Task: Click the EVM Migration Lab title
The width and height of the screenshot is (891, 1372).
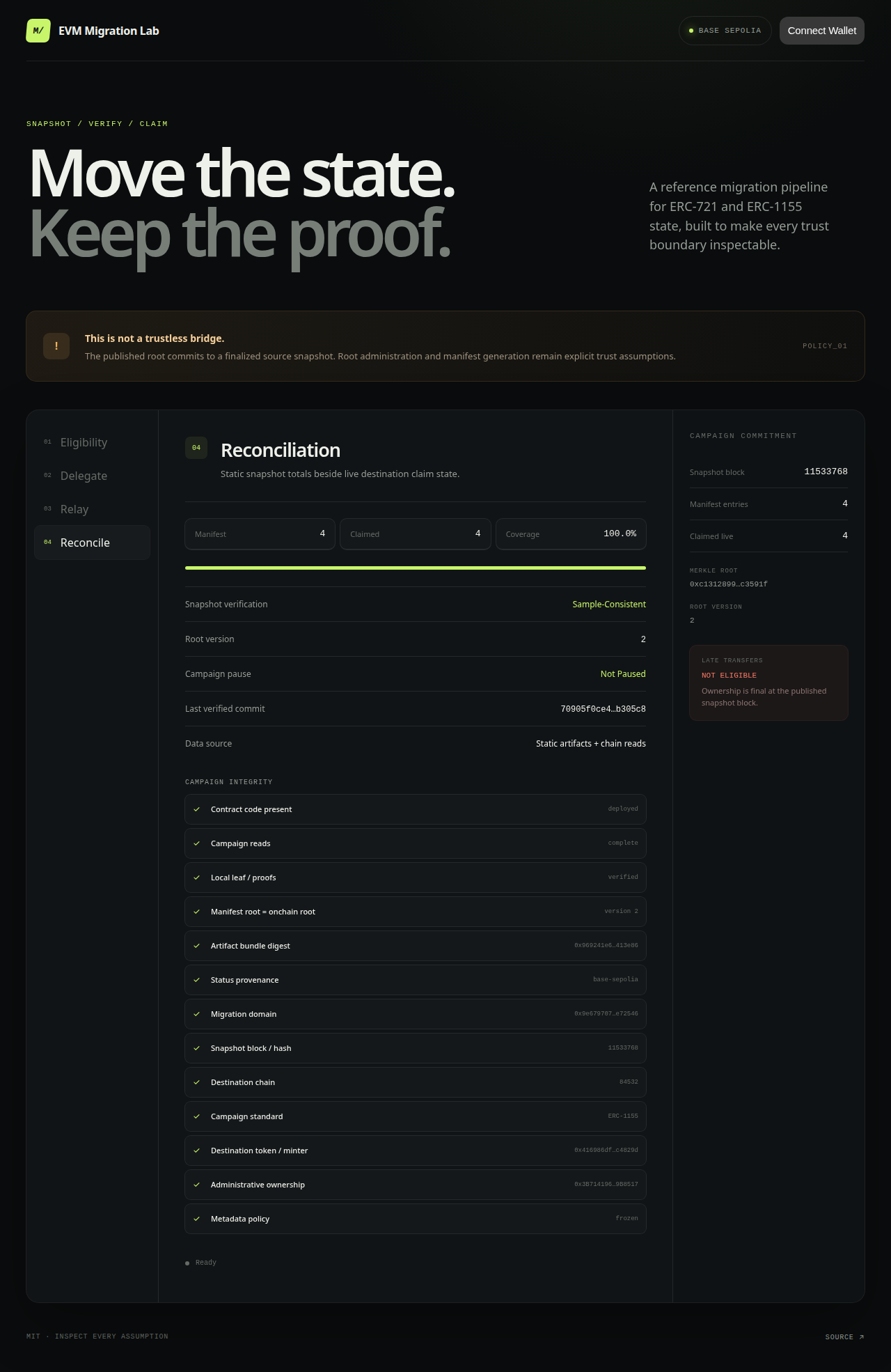Action: click(109, 31)
